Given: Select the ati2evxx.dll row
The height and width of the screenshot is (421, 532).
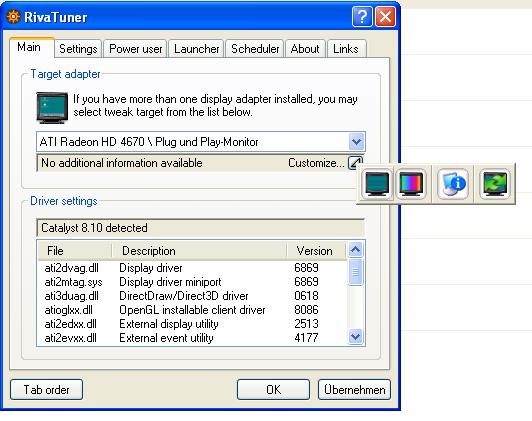Looking at the screenshot, I should coord(192,338).
